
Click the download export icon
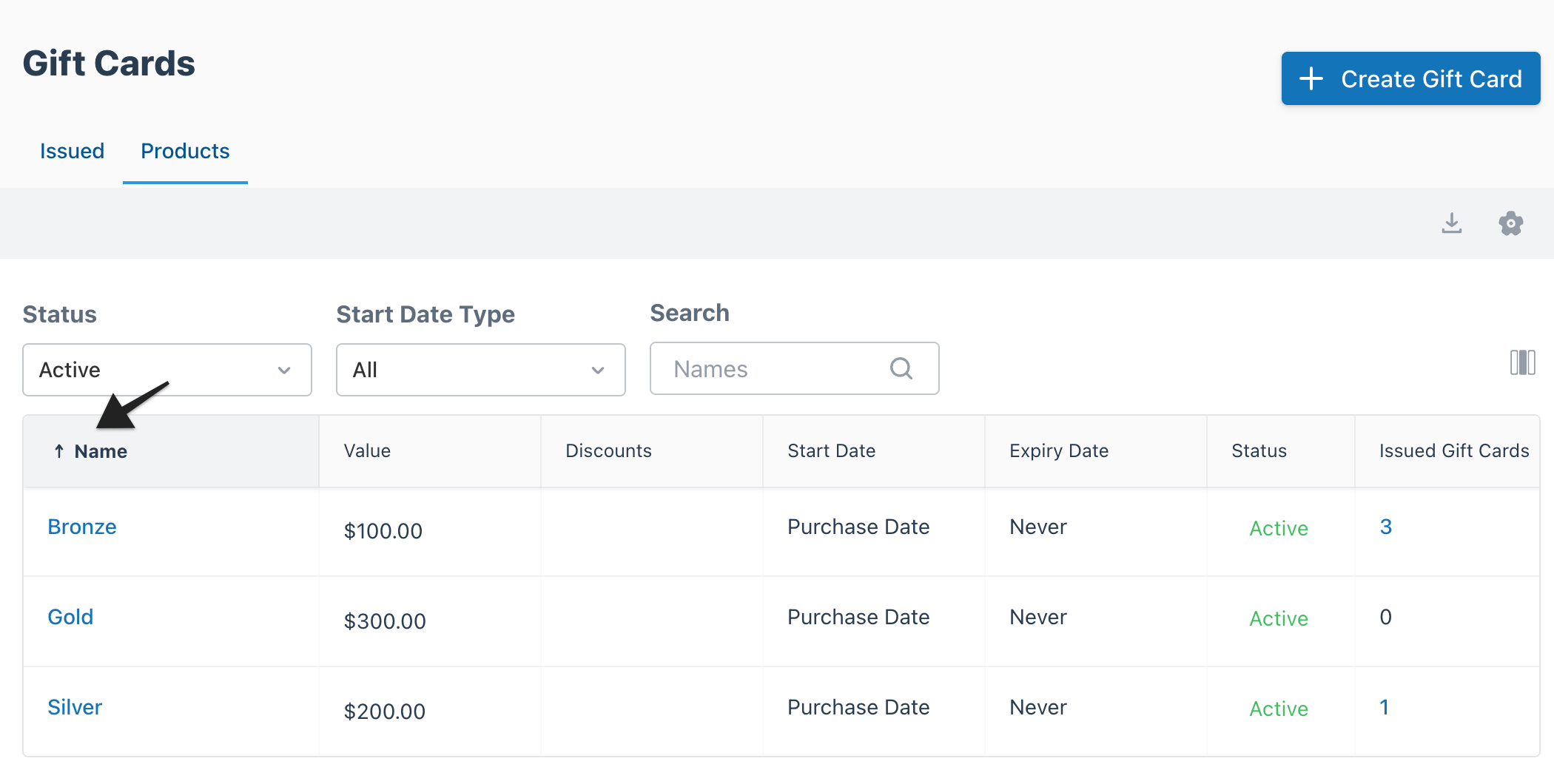pos(1452,223)
